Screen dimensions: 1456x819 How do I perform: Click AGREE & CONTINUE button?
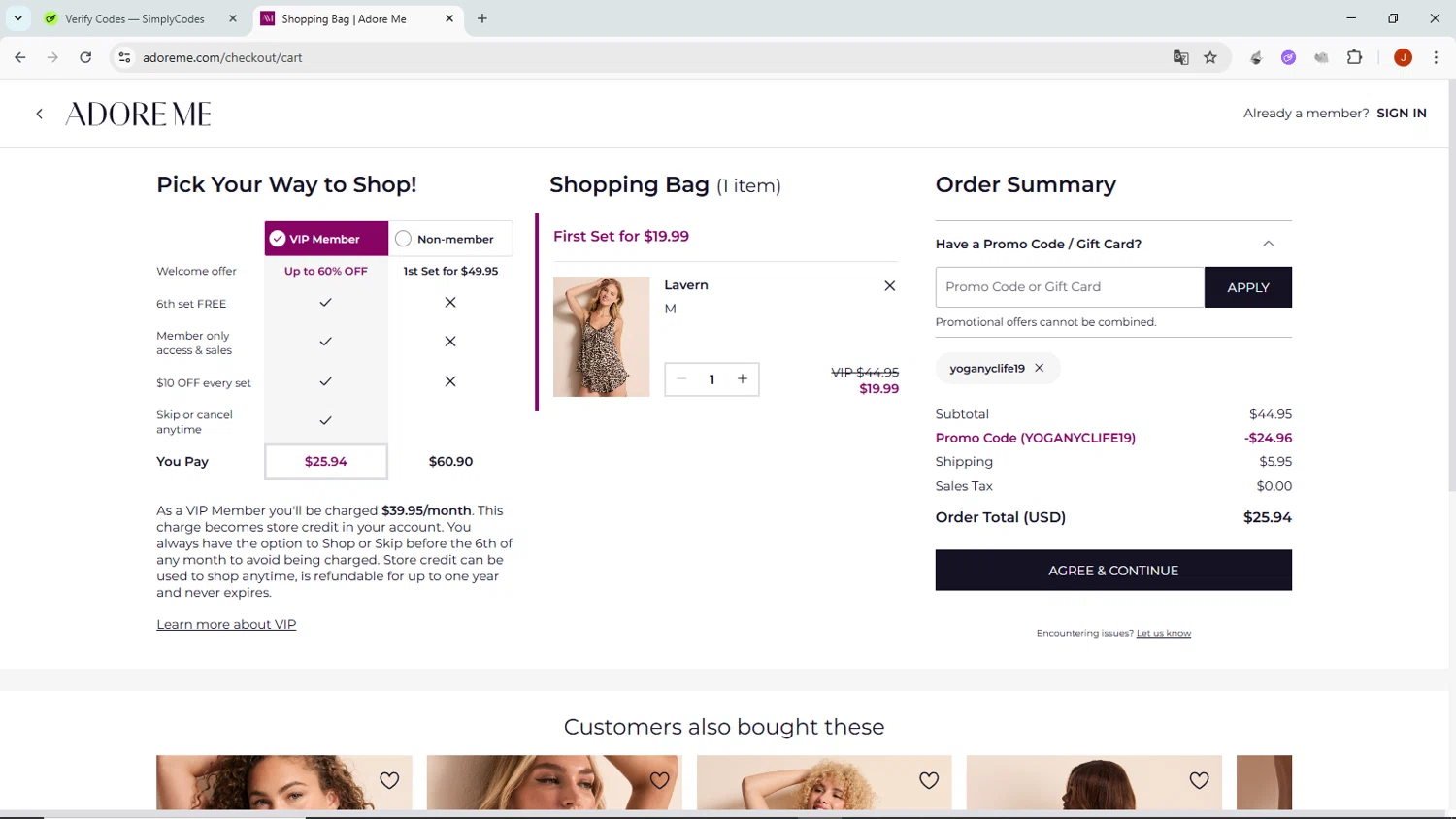click(1113, 571)
